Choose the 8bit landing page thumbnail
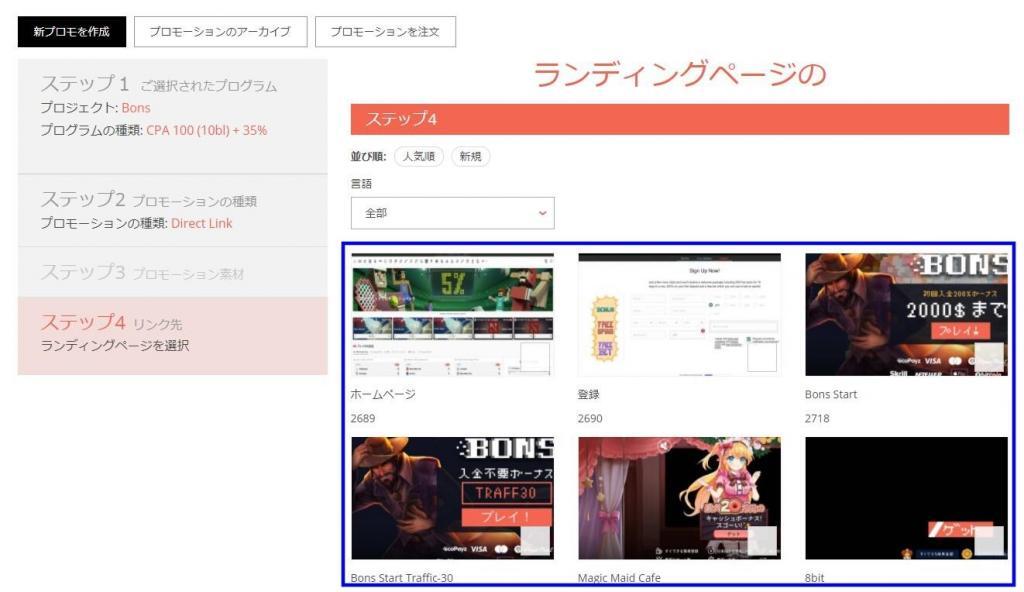The width and height of the screenshot is (1024, 592). tap(906, 498)
